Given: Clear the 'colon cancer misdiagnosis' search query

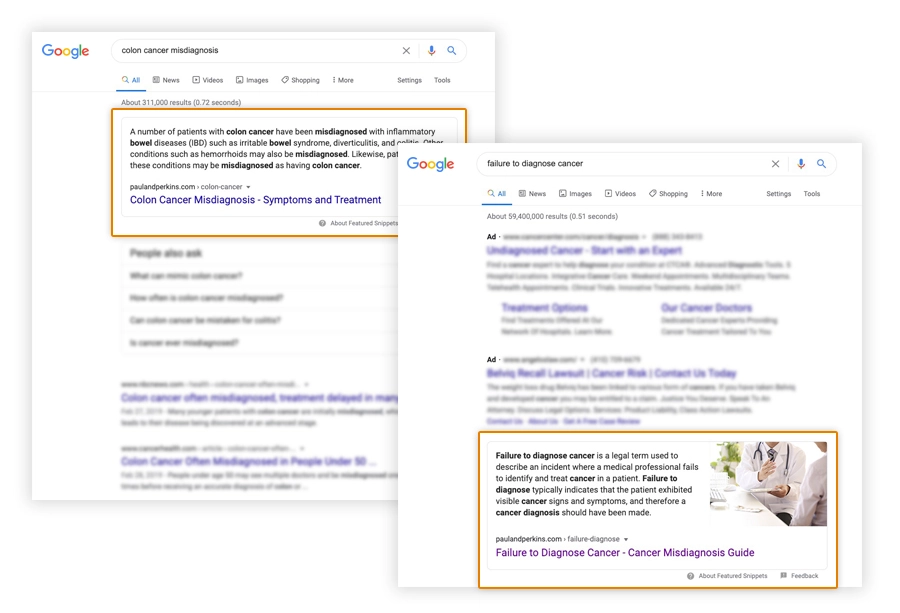Looking at the screenshot, I should [x=406, y=51].
